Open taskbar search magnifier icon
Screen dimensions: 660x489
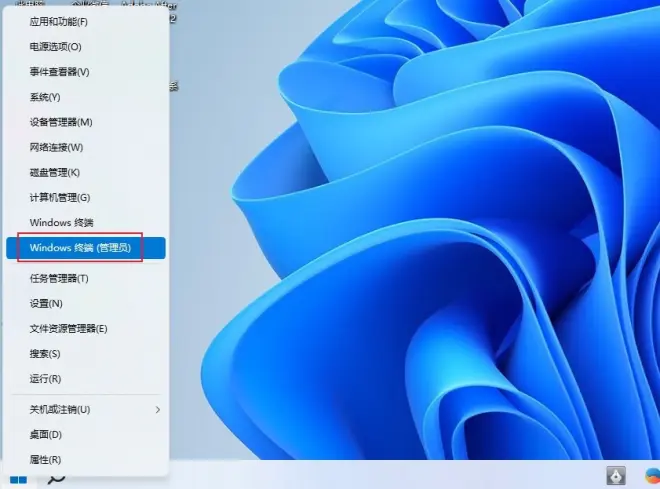(56, 479)
